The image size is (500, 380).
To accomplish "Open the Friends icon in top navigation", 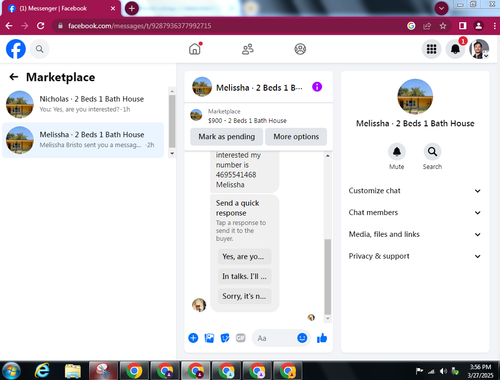I will (248, 49).
